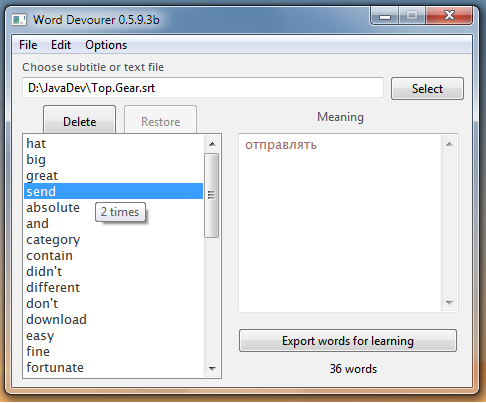Click Select to browse for a file
This screenshot has width=486, height=403.
click(x=427, y=89)
